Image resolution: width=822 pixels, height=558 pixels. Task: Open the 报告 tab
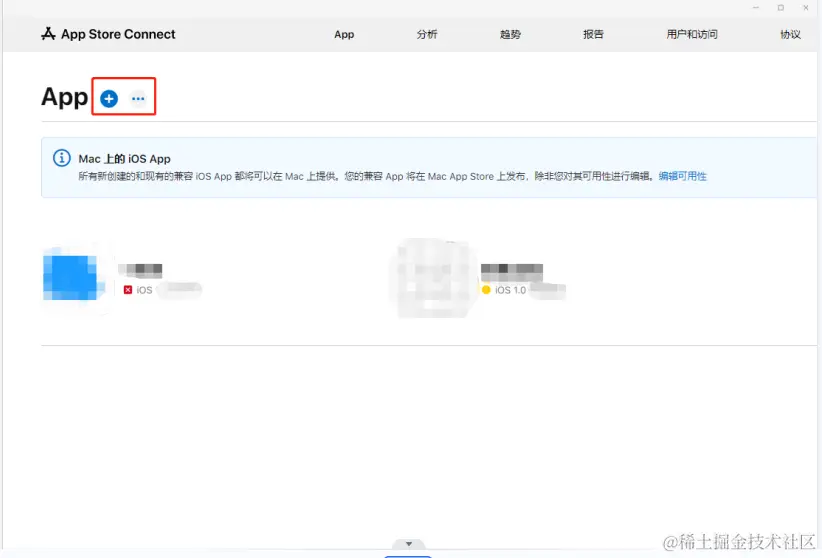pyautogui.click(x=593, y=35)
